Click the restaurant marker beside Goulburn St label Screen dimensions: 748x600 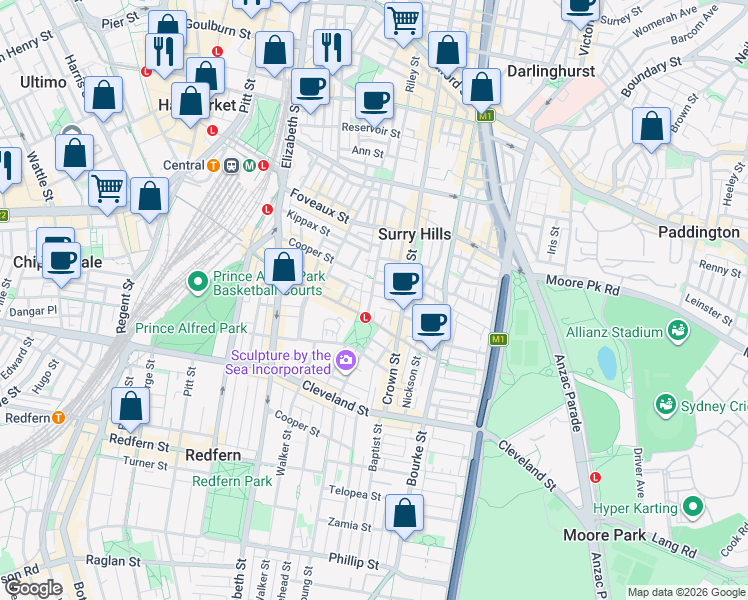[x=165, y=52]
